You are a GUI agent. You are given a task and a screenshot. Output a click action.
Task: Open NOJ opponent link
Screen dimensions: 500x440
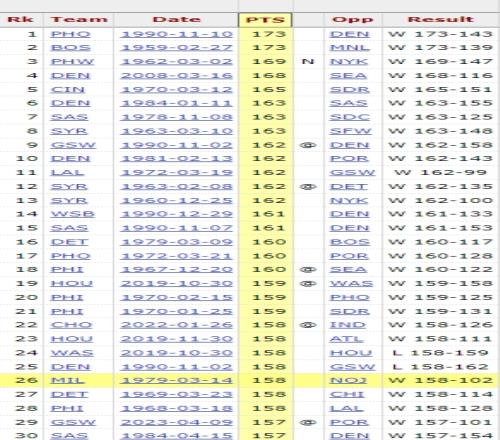coord(349,380)
